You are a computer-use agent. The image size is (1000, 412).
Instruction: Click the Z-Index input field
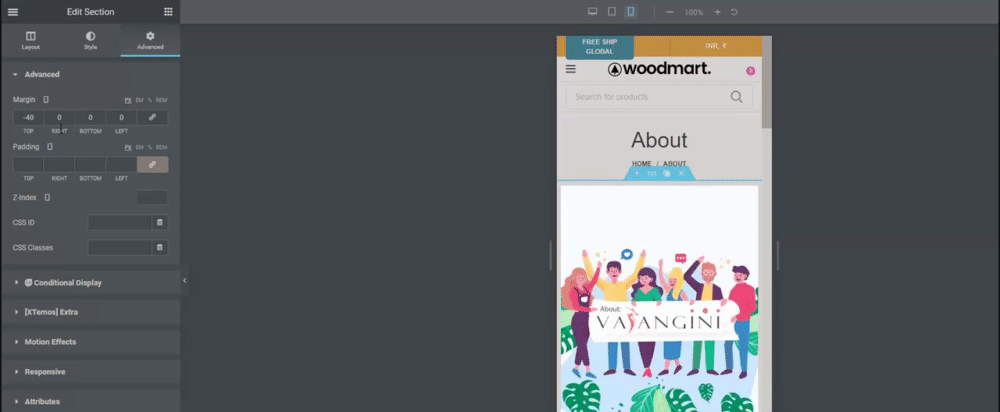click(x=152, y=198)
